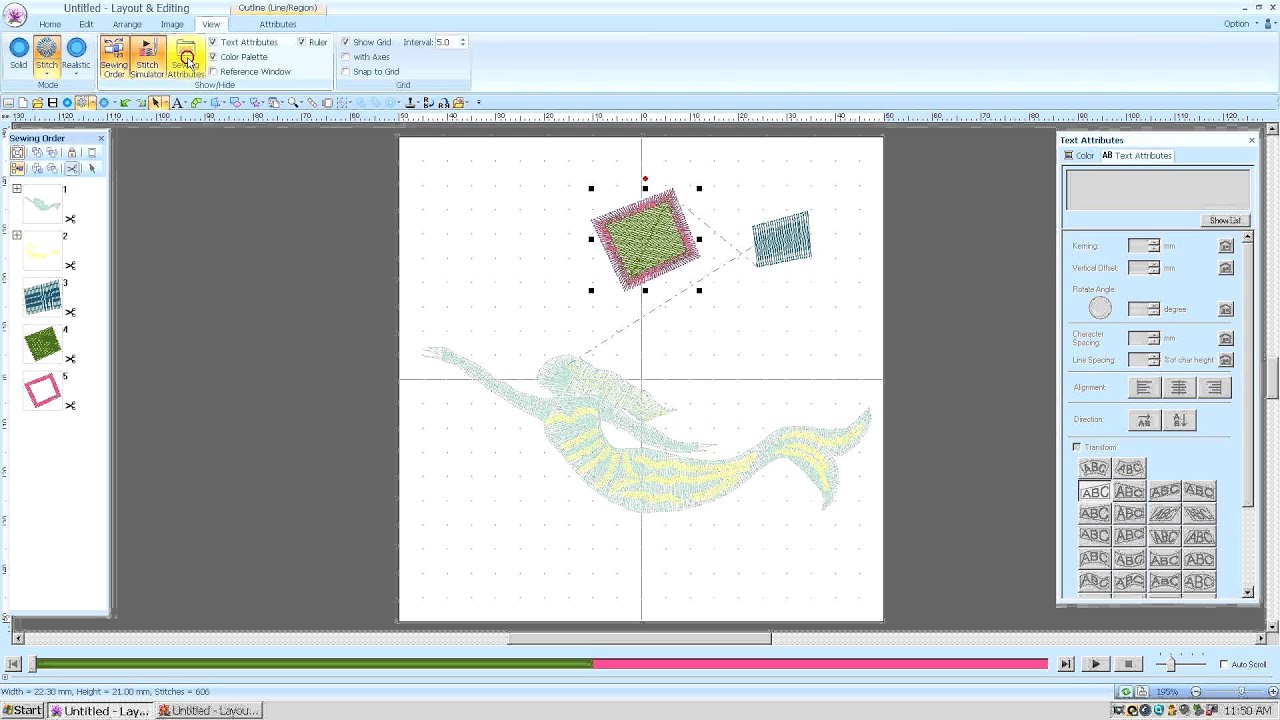Expand sewing order item 1
Viewport: 1280px width, 720px height.
click(x=17, y=188)
